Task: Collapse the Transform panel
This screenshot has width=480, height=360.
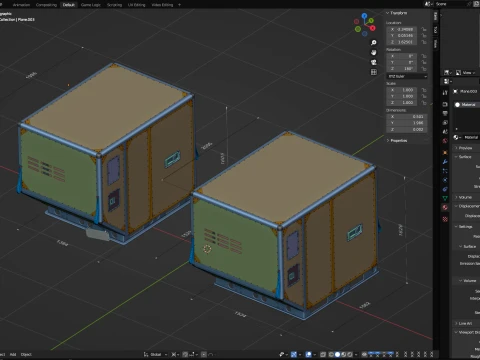Action: (x=397, y=13)
